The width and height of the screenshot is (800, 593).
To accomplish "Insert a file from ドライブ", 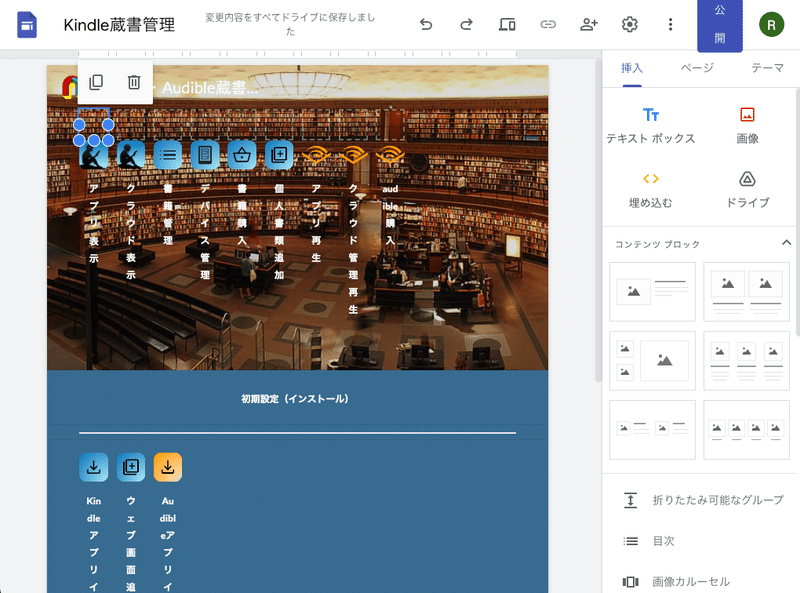I will tap(747, 190).
